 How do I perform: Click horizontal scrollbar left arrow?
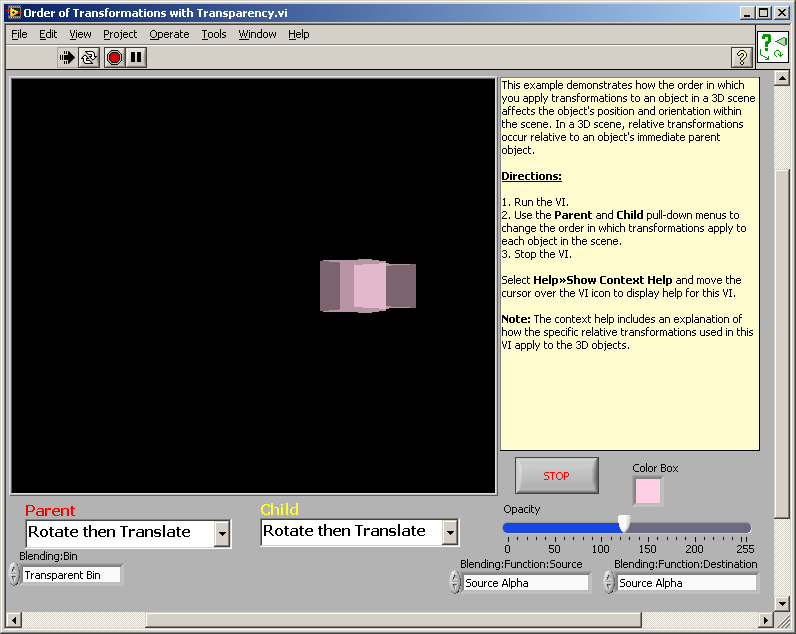[x=14, y=620]
